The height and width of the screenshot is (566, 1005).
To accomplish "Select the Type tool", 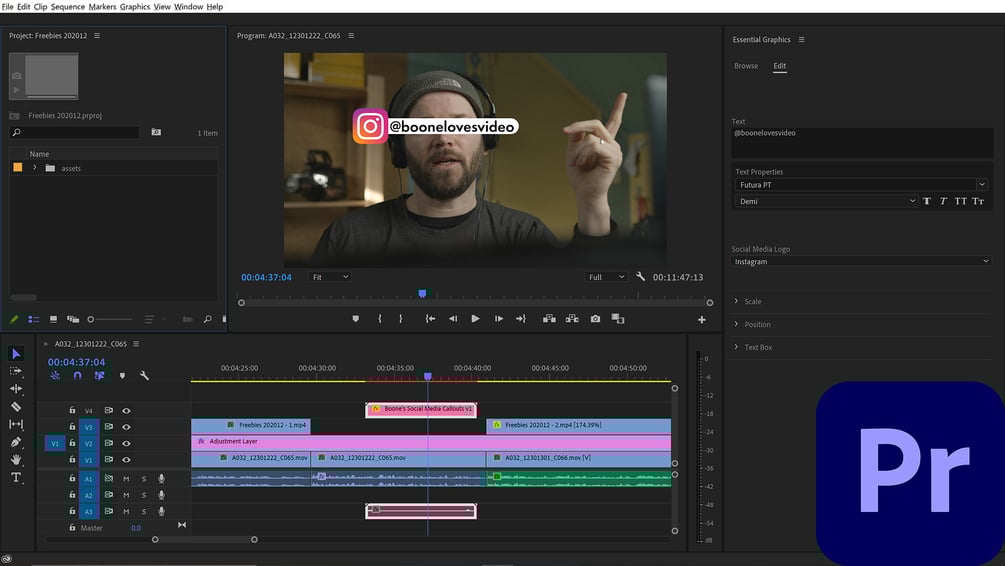I will [16, 478].
